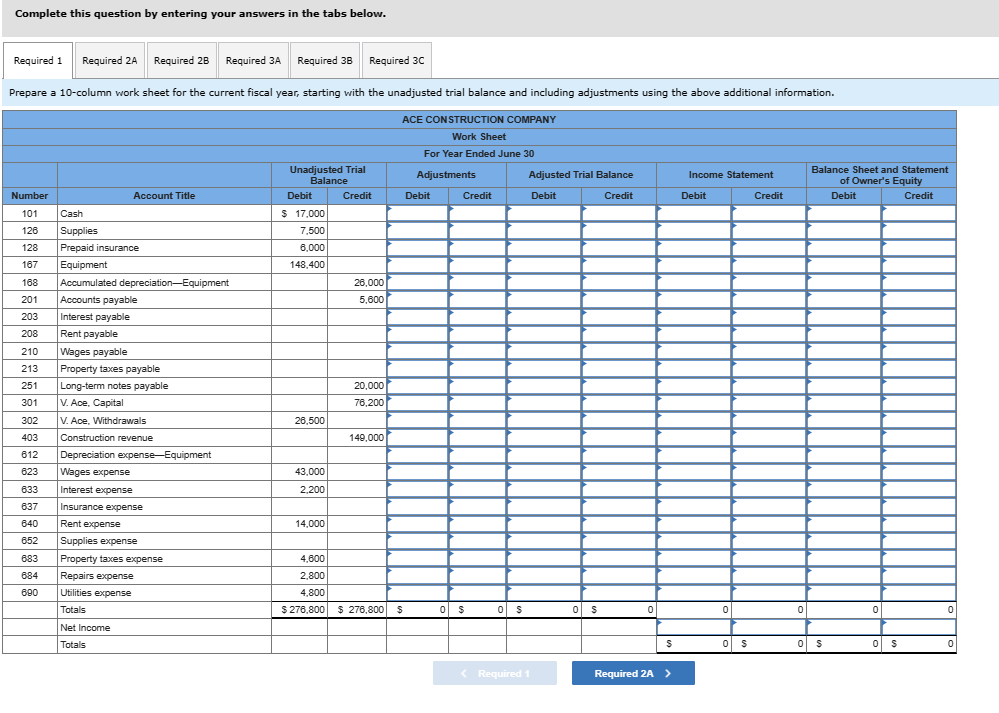Image resolution: width=999 pixels, height=713 pixels.
Task: Click V. Ace, Capital Balance Sheet Credit cell
Action: [919, 403]
